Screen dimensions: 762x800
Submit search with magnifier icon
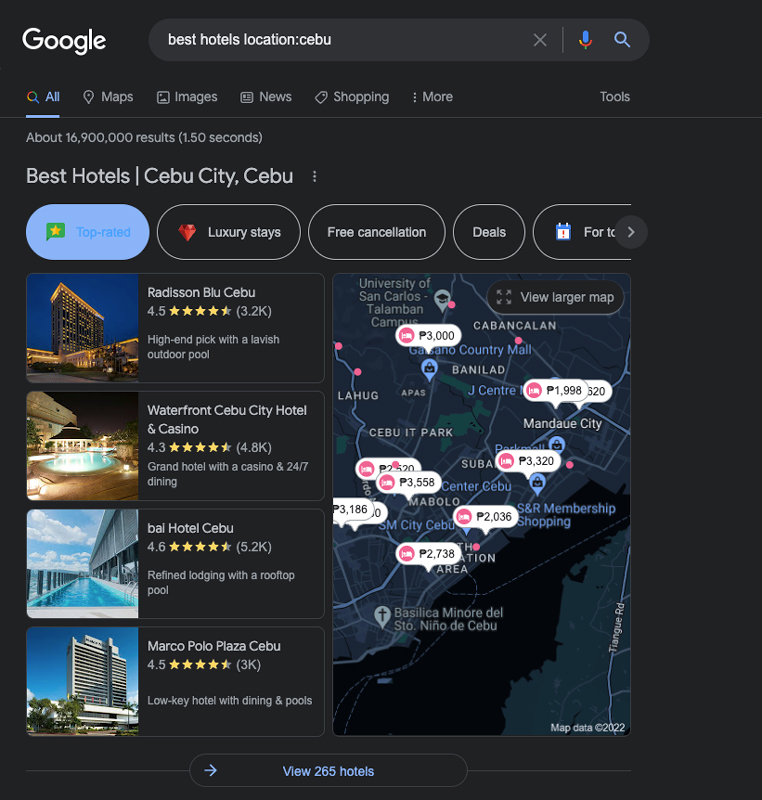622,39
